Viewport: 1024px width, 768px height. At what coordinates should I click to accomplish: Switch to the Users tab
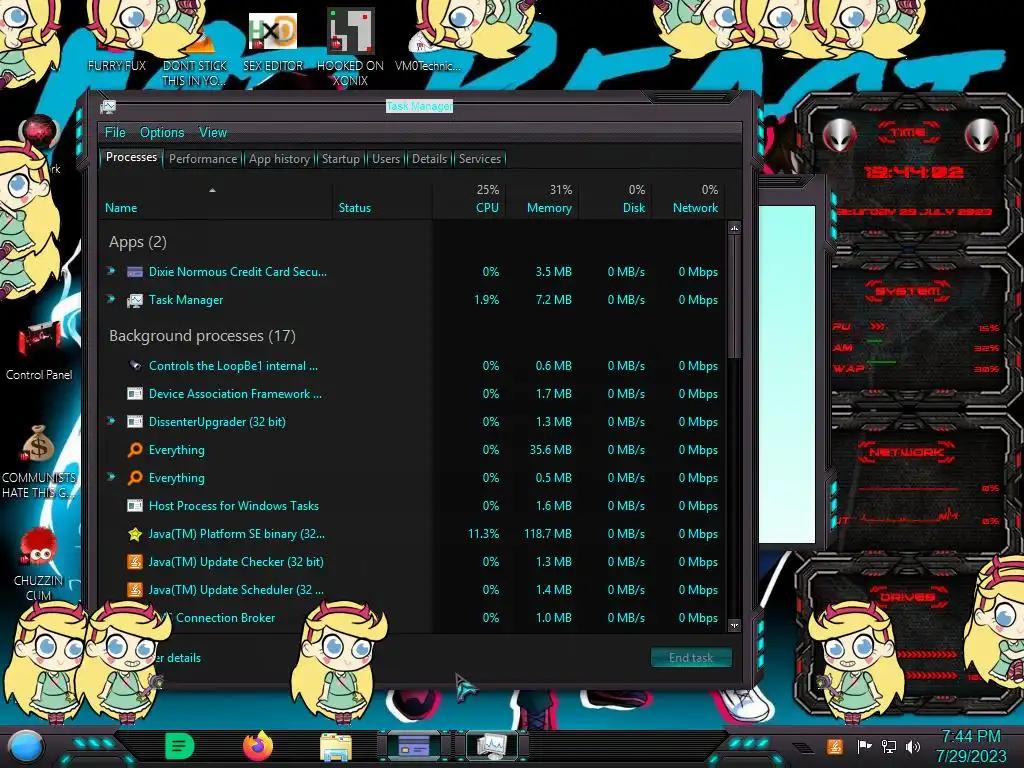(x=386, y=159)
